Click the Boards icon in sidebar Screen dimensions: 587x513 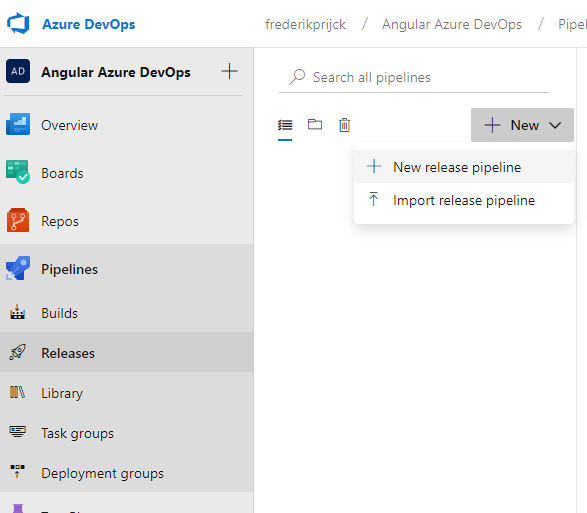(x=18, y=172)
